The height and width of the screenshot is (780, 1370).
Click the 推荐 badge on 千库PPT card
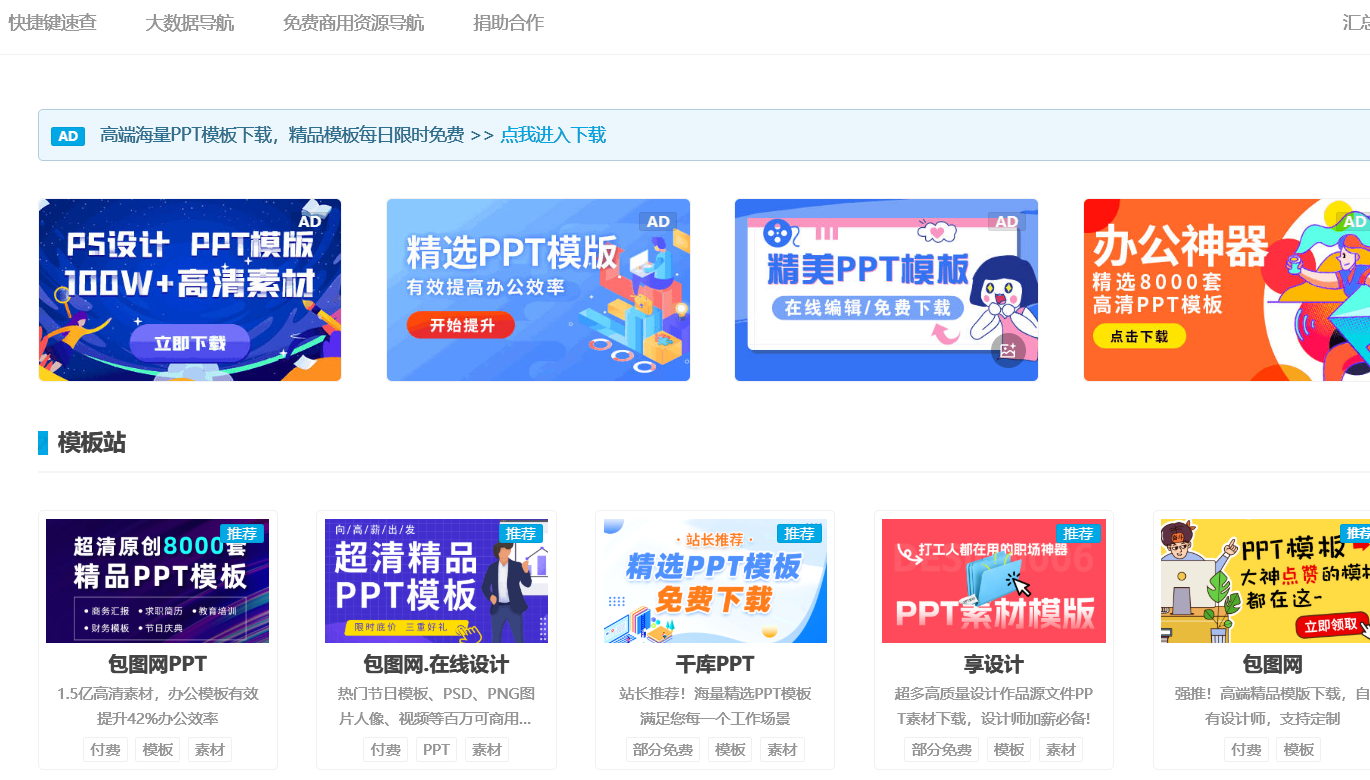(x=799, y=533)
